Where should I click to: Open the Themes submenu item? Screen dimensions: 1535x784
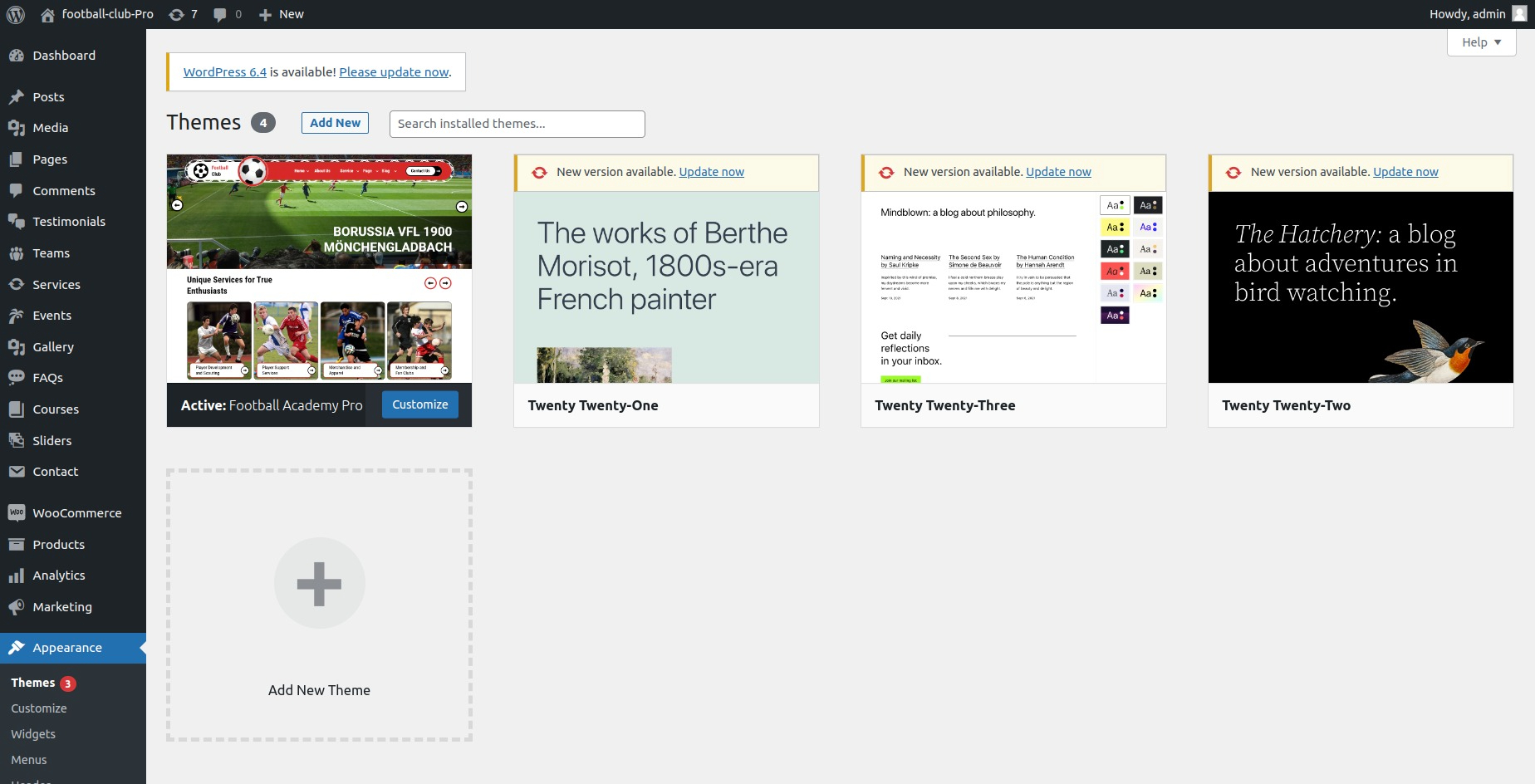pos(33,683)
